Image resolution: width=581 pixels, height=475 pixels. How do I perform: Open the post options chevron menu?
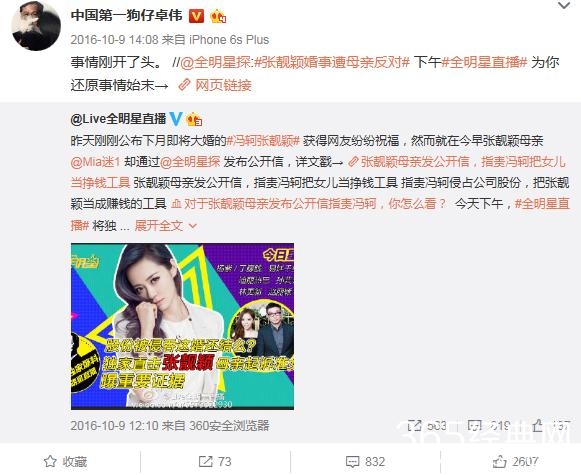564,6
